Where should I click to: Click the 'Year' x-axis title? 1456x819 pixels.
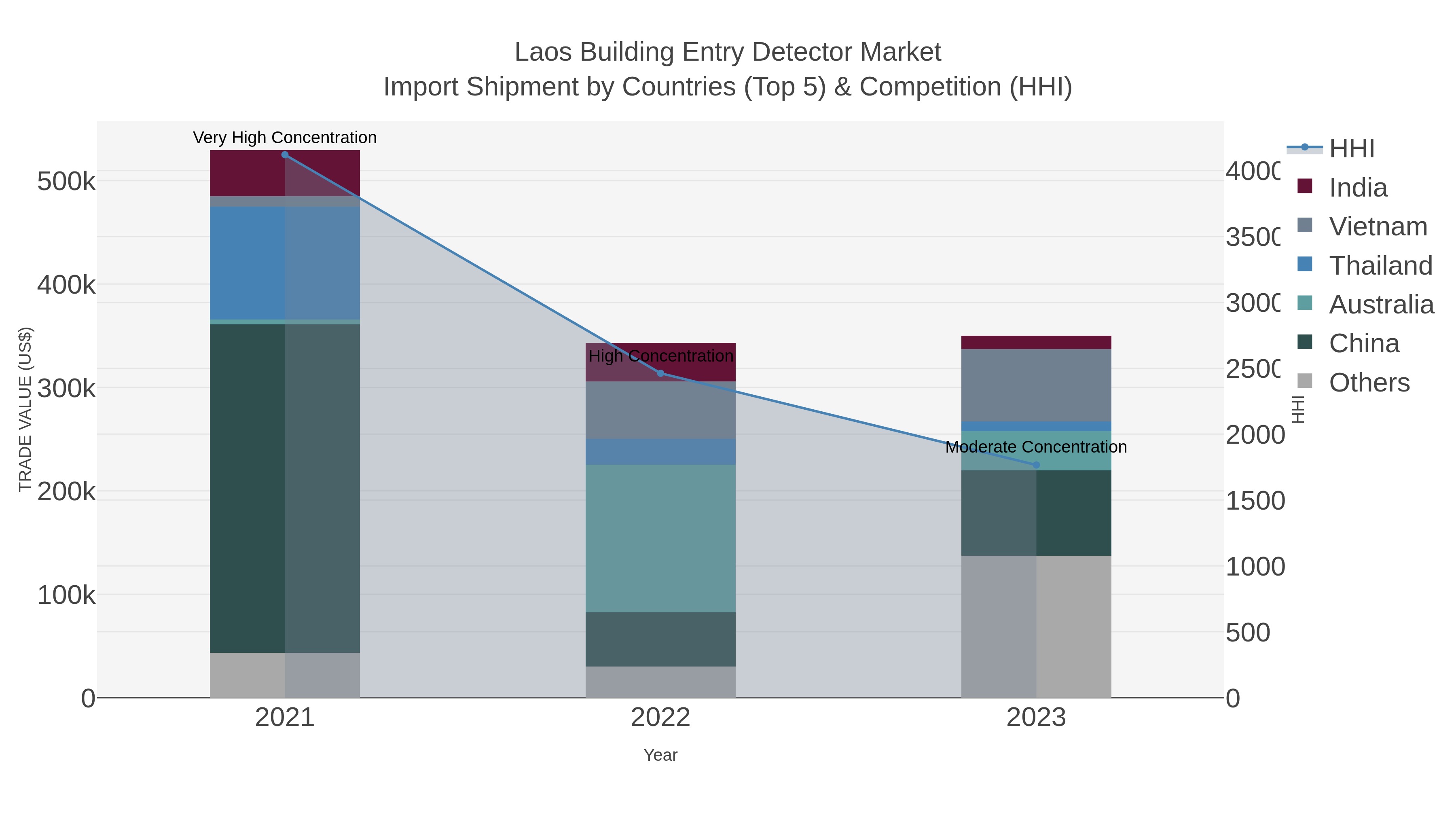pos(660,755)
